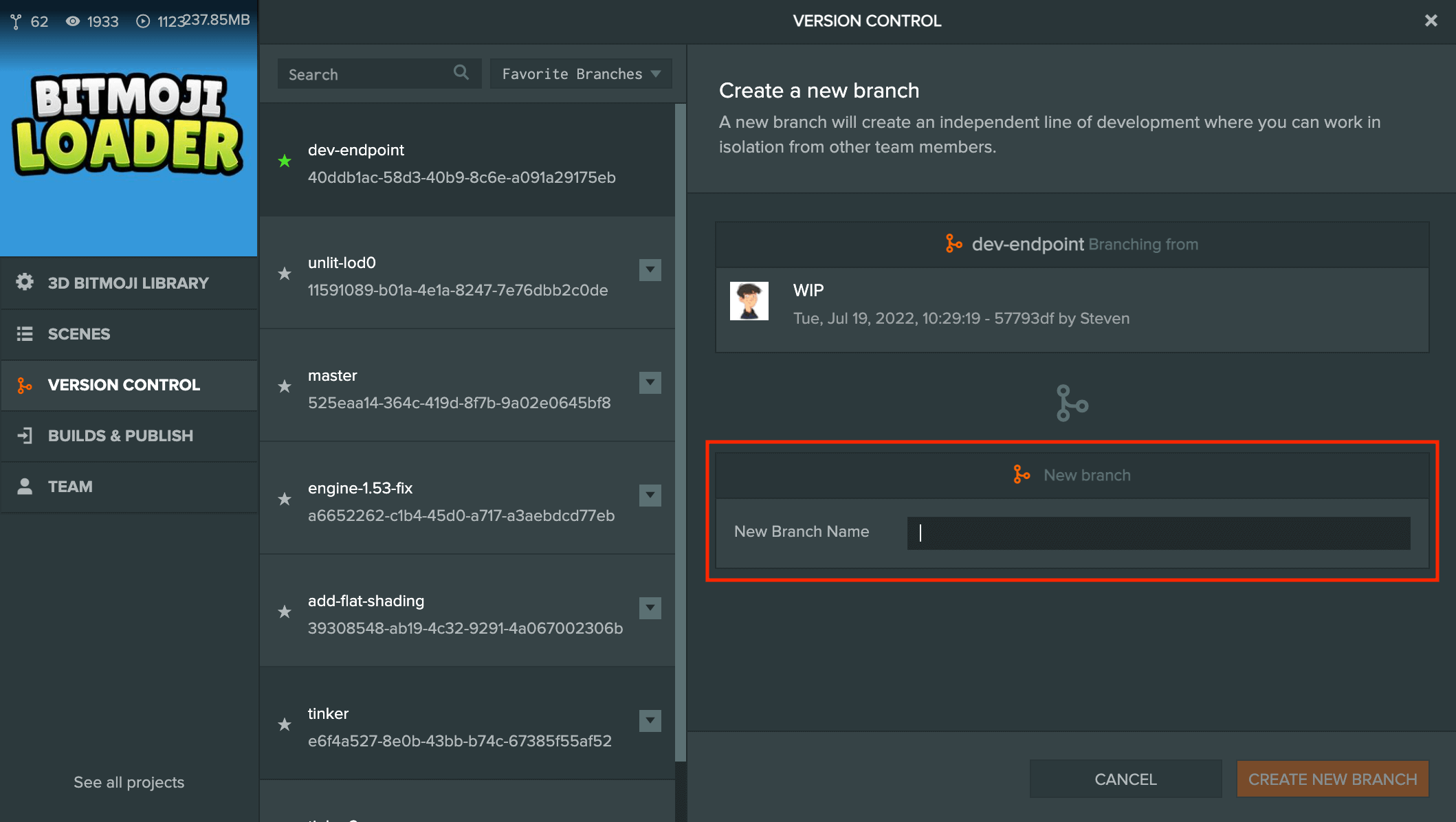Click the views eye icon in header
Image resolution: width=1456 pixels, height=822 pixels.
coord(72,22)
